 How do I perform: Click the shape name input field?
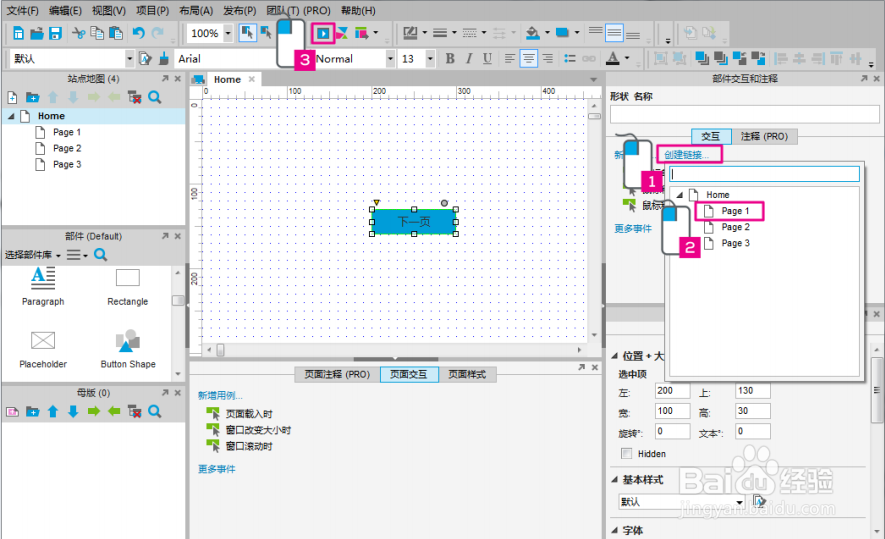pyautogui.click(x=744, y=115)
